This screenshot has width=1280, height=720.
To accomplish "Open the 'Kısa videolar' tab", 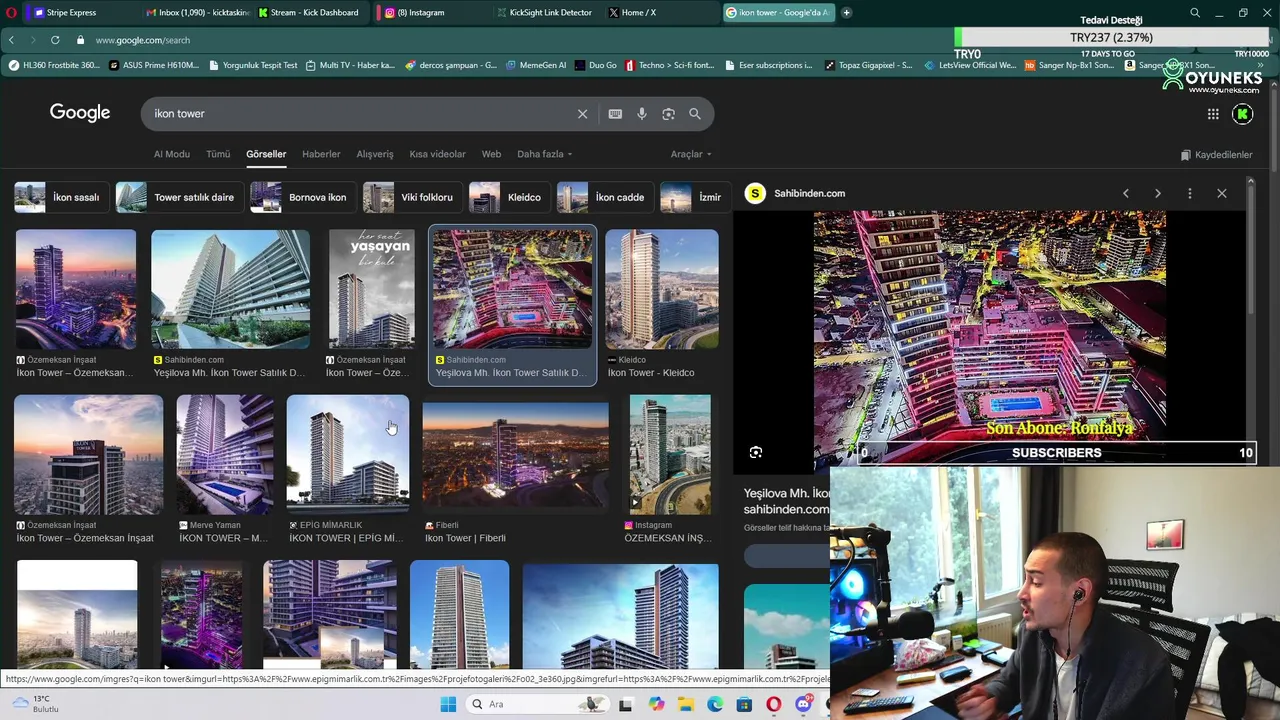I will (x=437, y=154).
